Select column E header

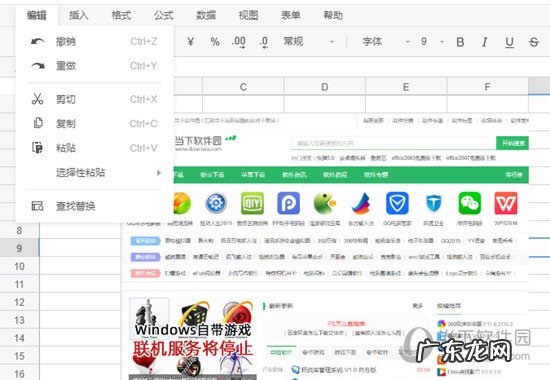tap(406, 87)
